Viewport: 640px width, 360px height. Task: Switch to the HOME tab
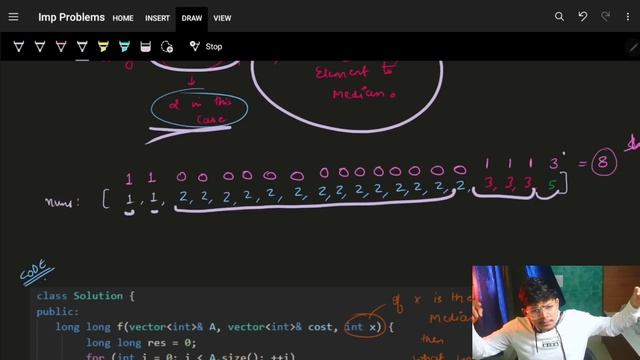[123, 18]
